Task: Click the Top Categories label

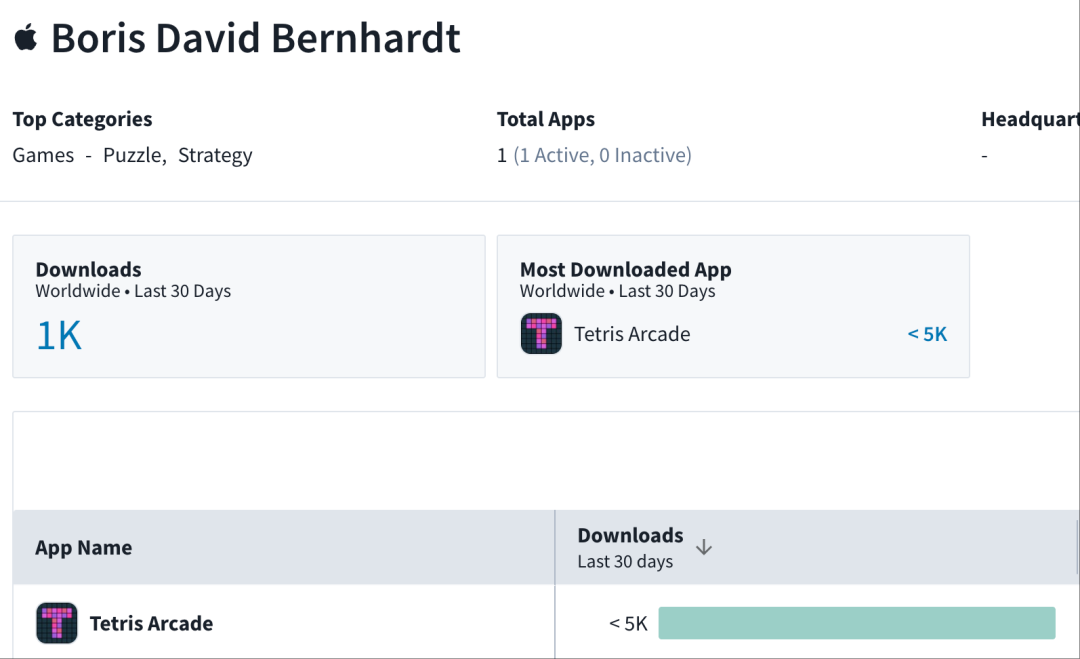Action: [x=82, y=119]
